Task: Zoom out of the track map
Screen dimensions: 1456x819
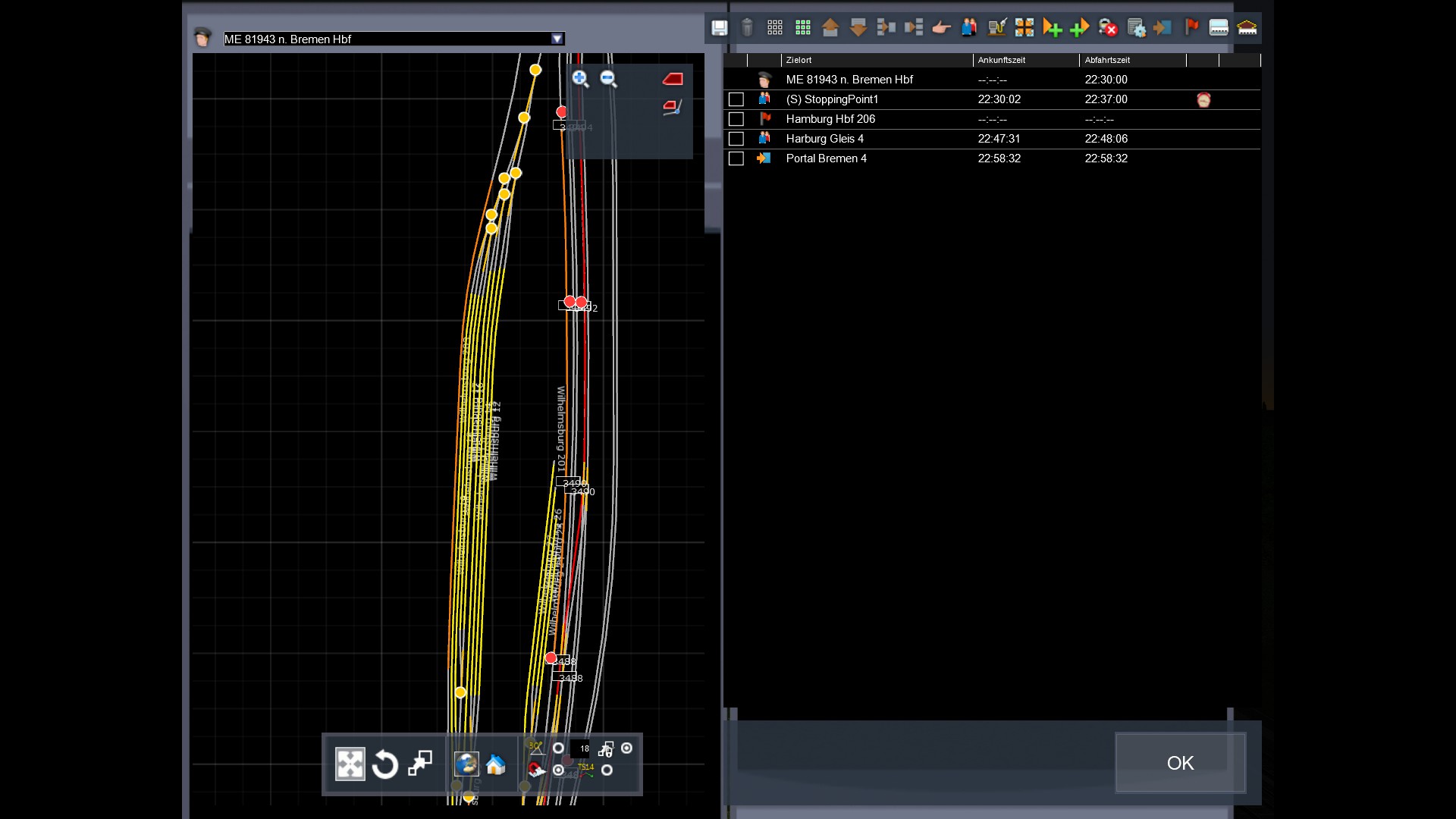Action: pos(608,79)
